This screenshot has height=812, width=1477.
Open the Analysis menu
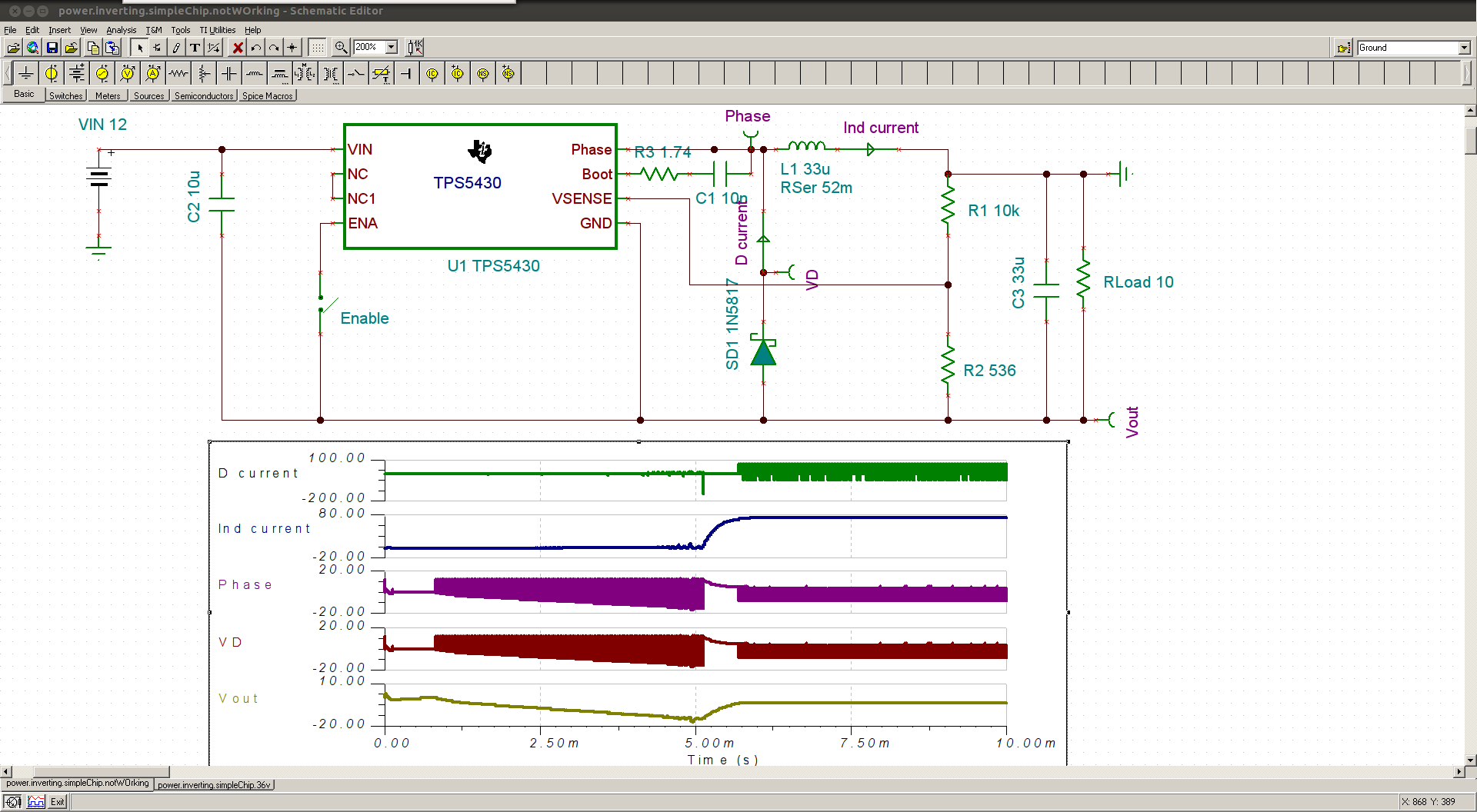pos(121,30)
